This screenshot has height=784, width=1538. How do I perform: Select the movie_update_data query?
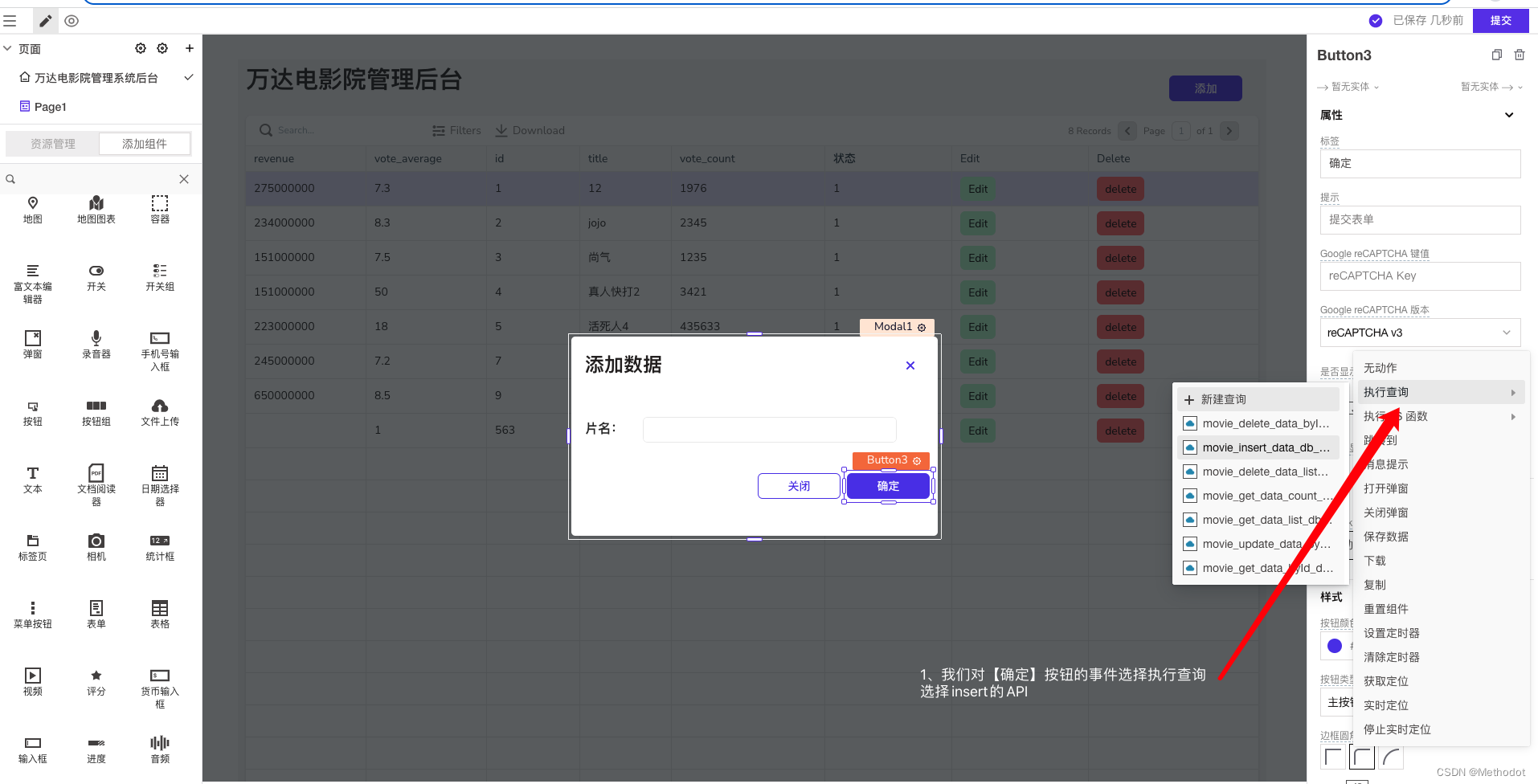1258,544
